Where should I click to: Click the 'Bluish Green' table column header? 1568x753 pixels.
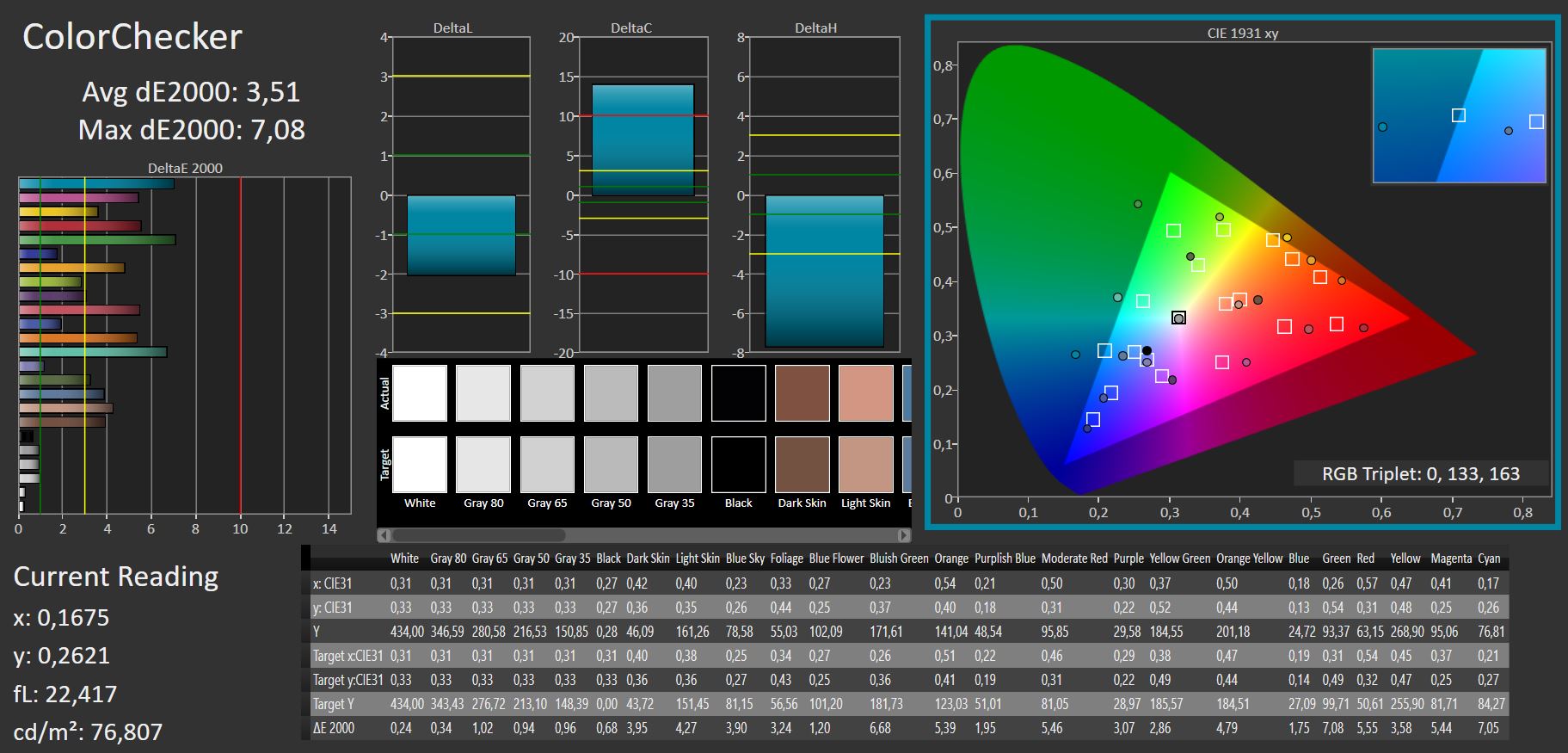click(x=899, y=559)
